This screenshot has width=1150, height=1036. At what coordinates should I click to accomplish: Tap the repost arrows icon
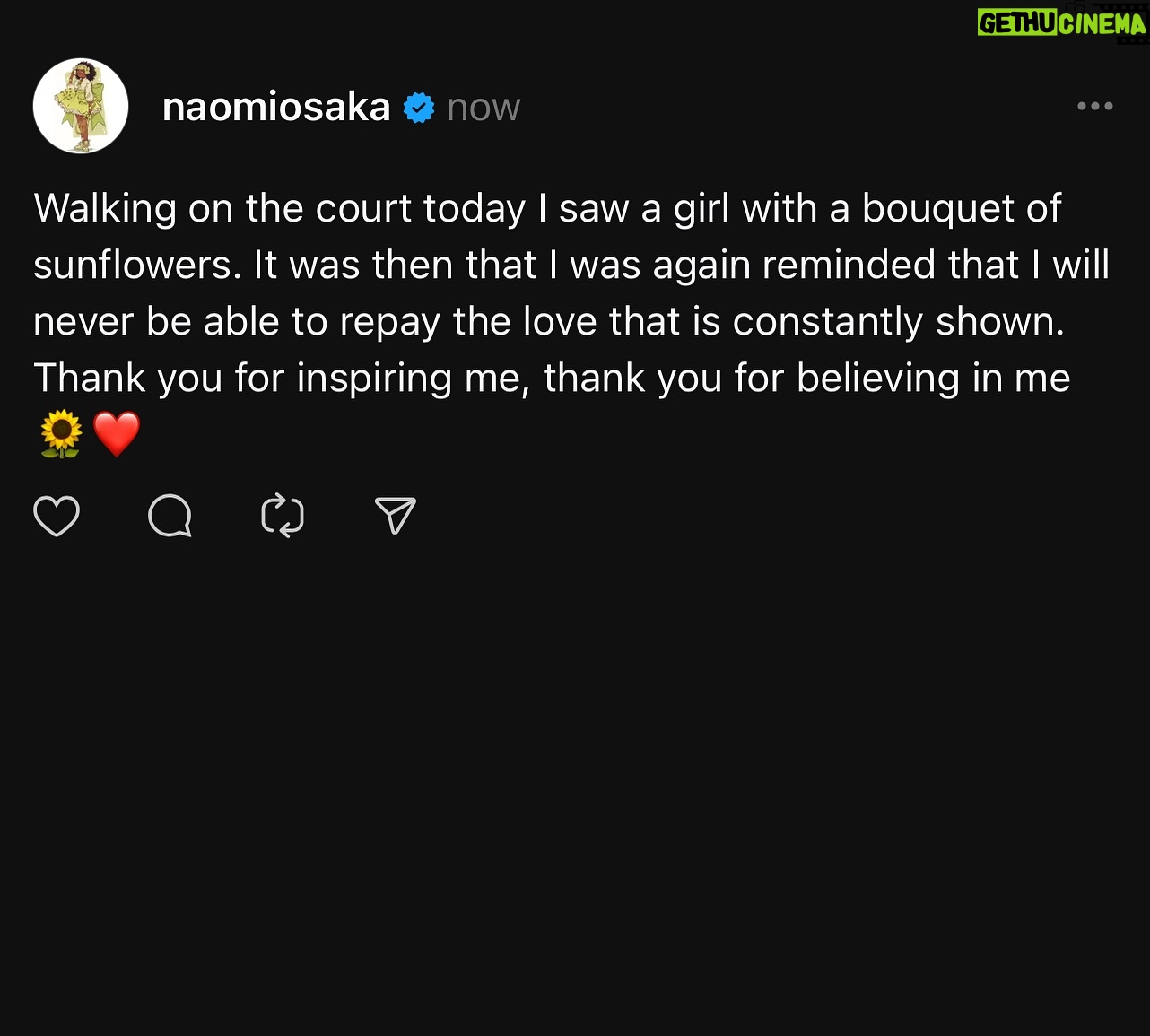tap(283, 516)
